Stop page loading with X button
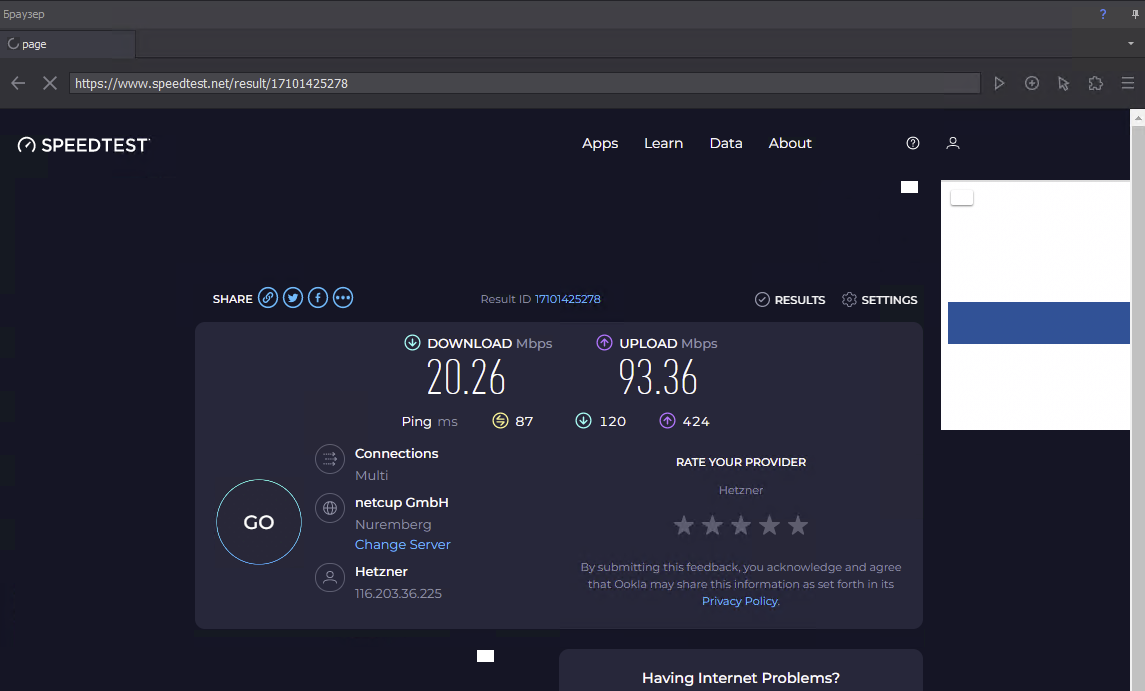The image size is (1145, 691). tap(49, 83)
